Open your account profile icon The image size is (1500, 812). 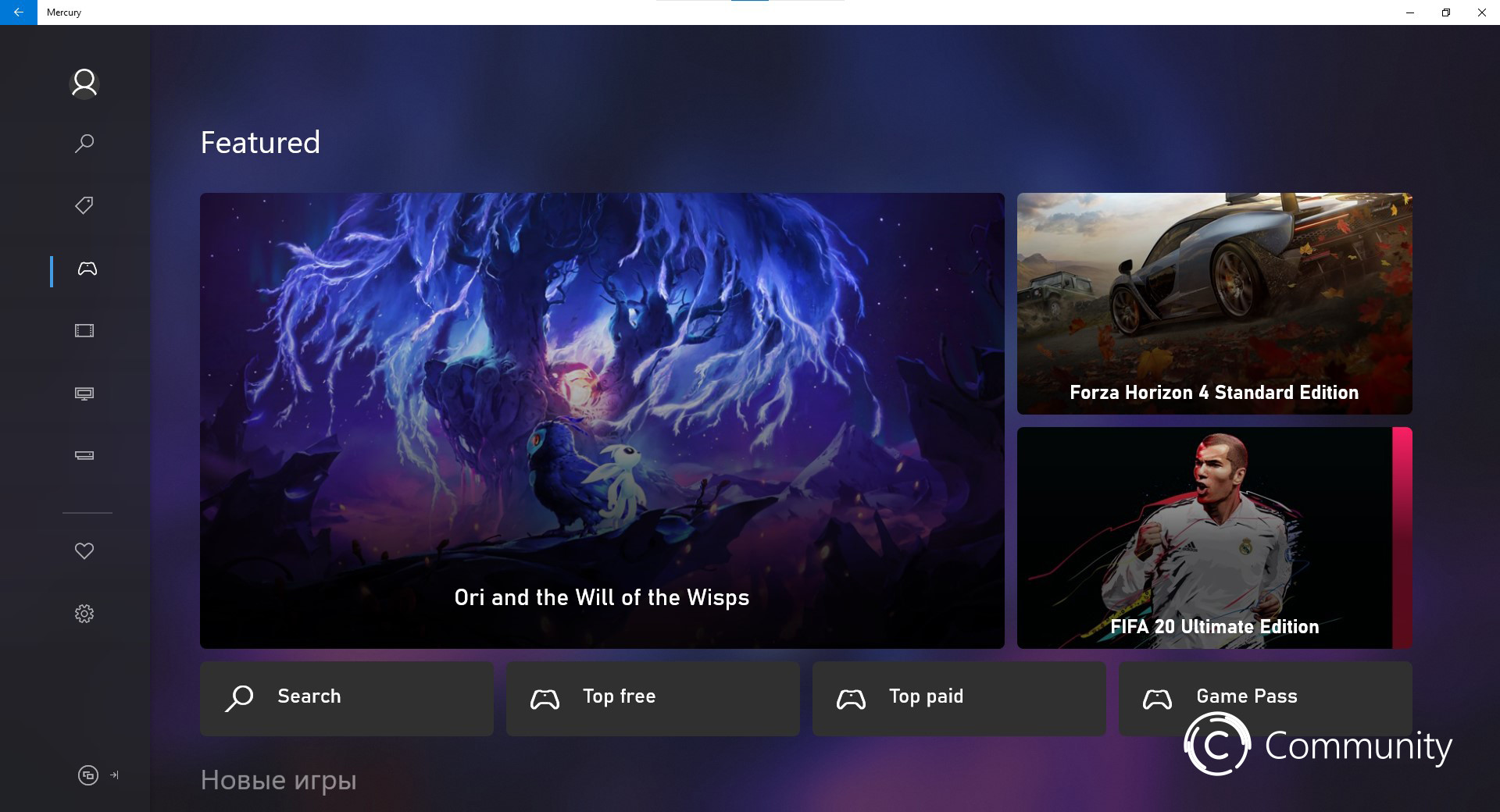point(84,83)
